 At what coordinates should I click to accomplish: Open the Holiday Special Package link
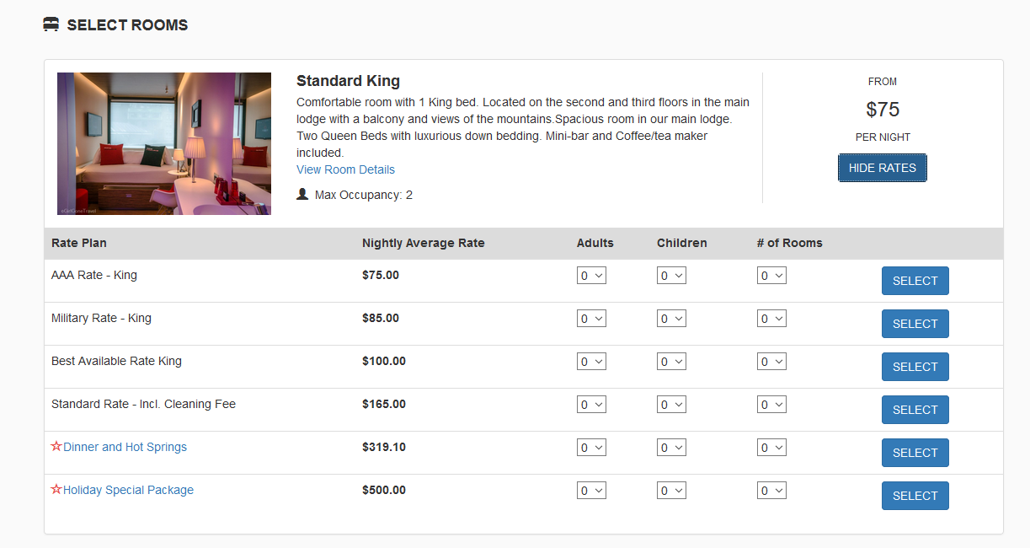[128, 490]
